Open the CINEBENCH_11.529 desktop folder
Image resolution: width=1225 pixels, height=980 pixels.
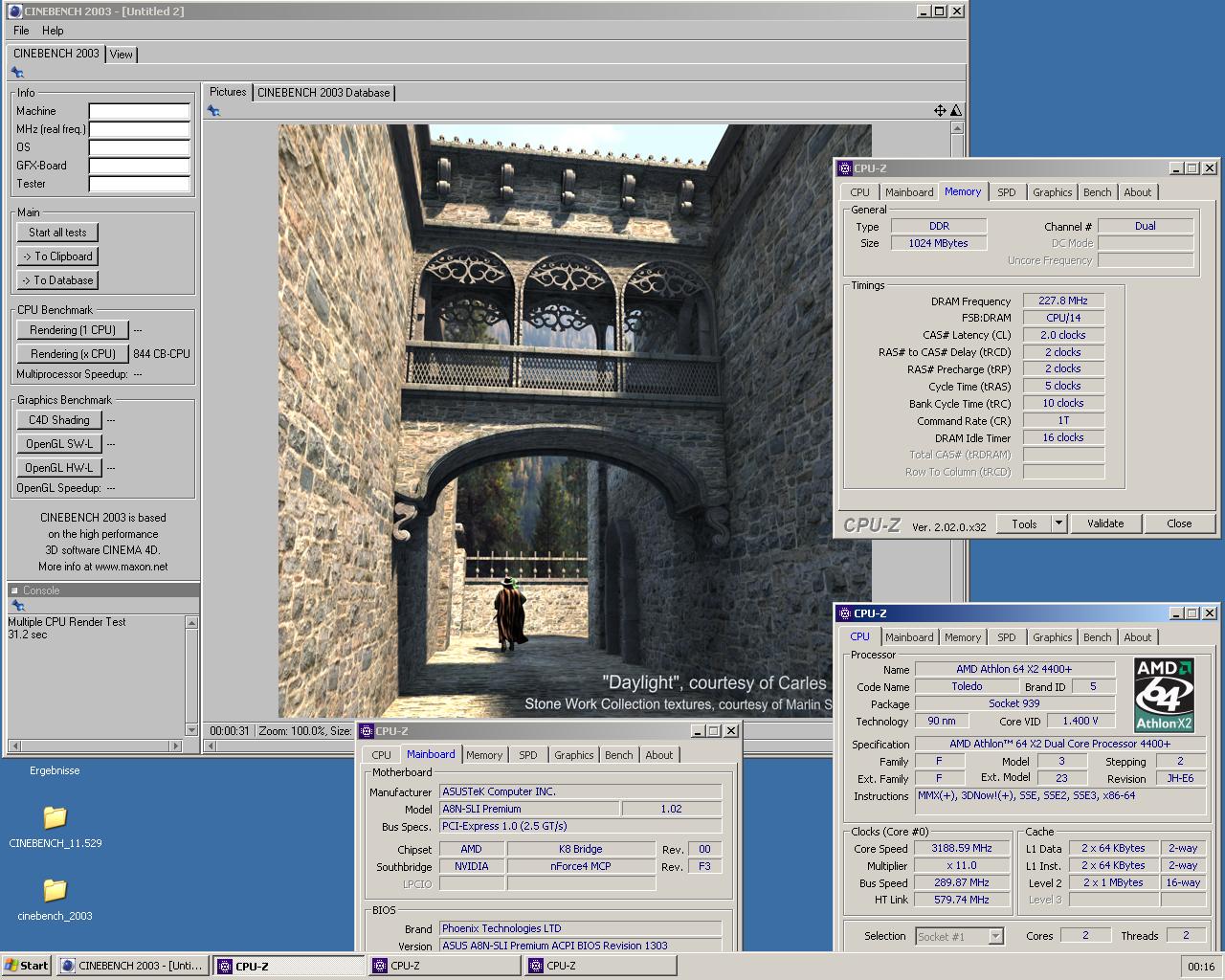[55, 817]
